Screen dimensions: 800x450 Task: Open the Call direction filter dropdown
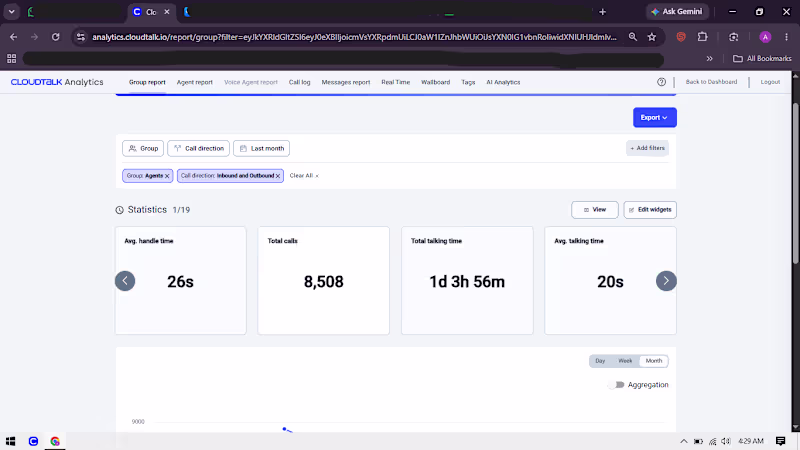(x=198, y=148)
